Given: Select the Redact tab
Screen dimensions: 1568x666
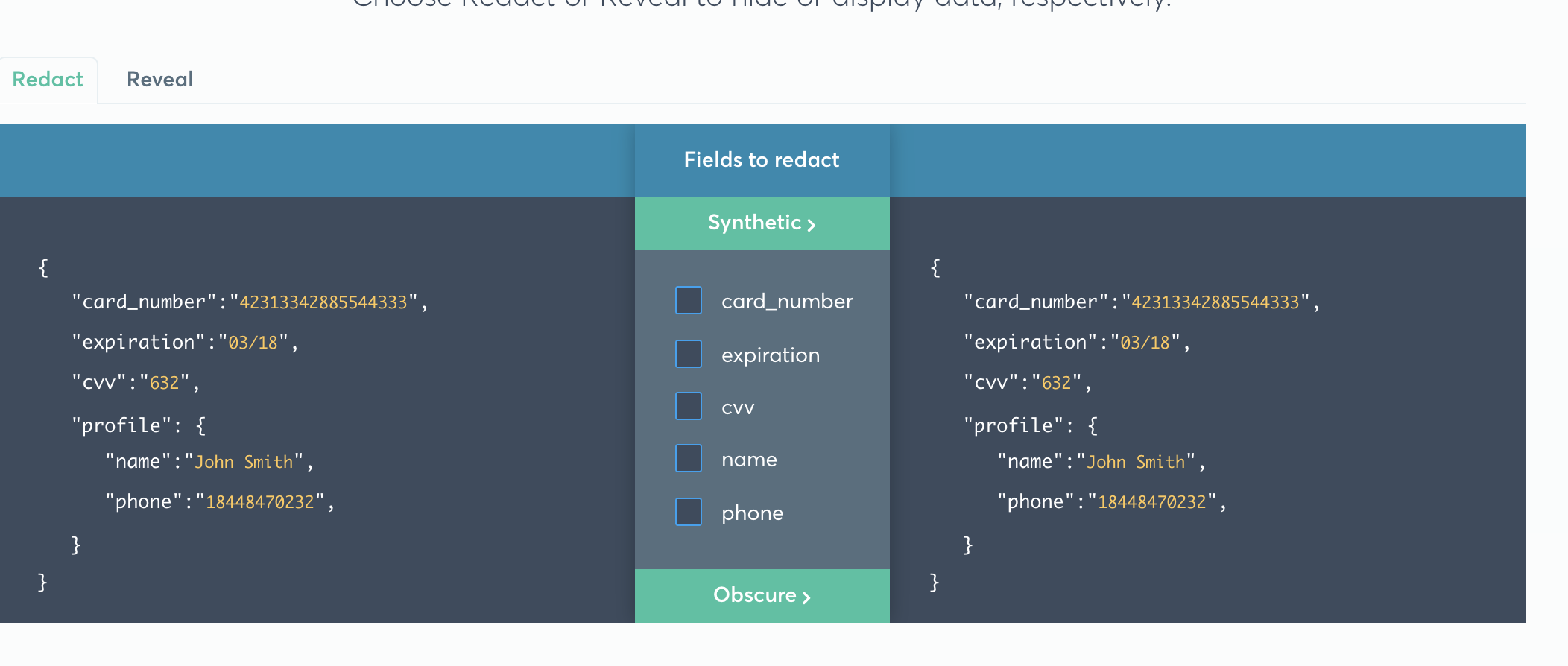Looking at the screenshot, I should 48,80.
